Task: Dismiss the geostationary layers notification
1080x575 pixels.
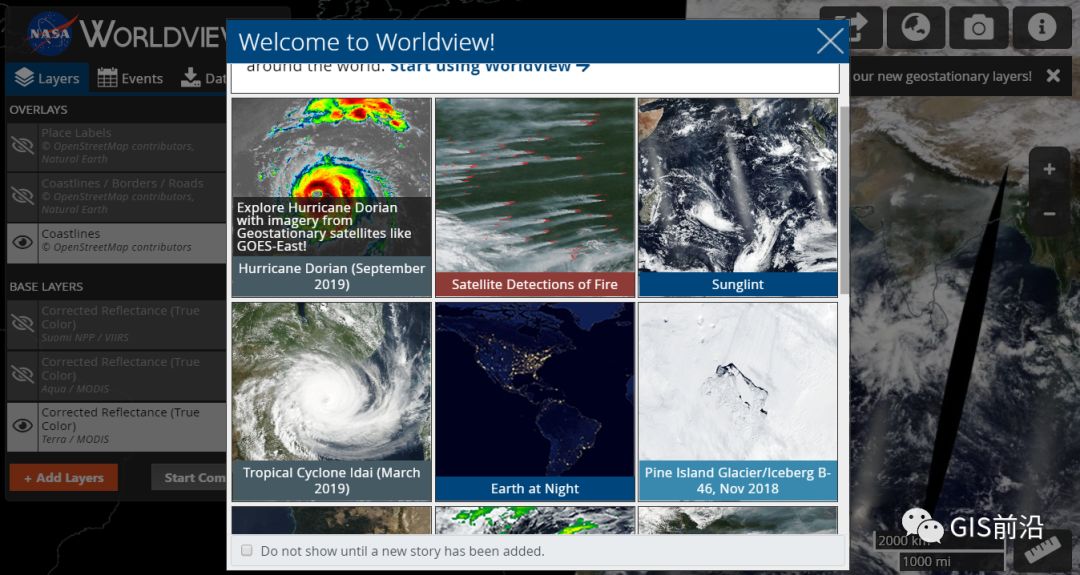Action: (x=1052, y=76)
